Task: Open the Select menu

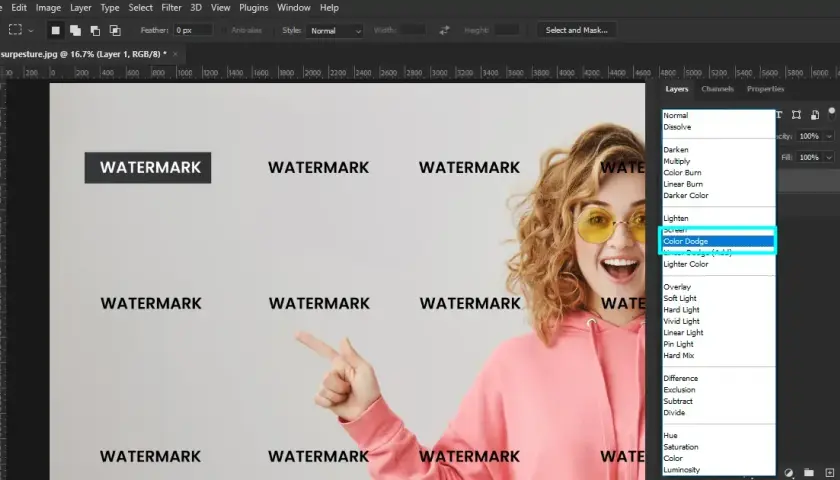Action: pyautogui.click(x=140, y=8)
